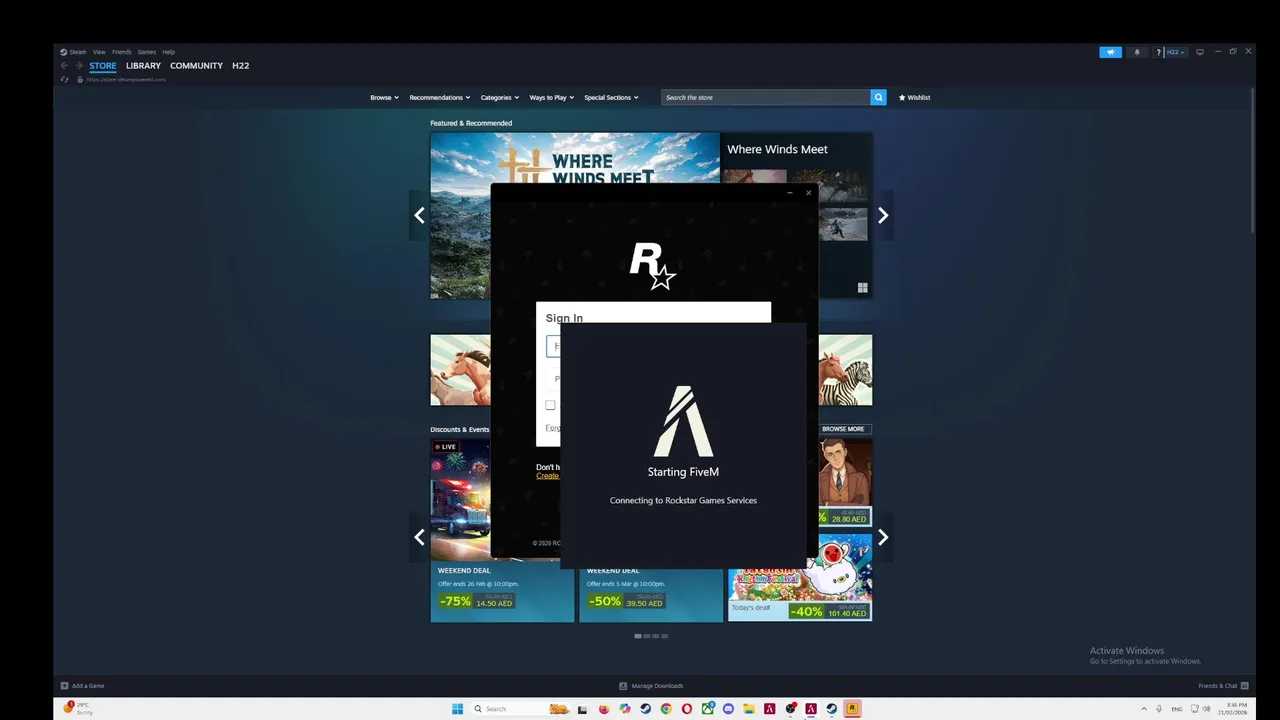This screenshot has height=720, width=1280.
Task: Open Discord from the taskbar
Action: pos(728,709)
